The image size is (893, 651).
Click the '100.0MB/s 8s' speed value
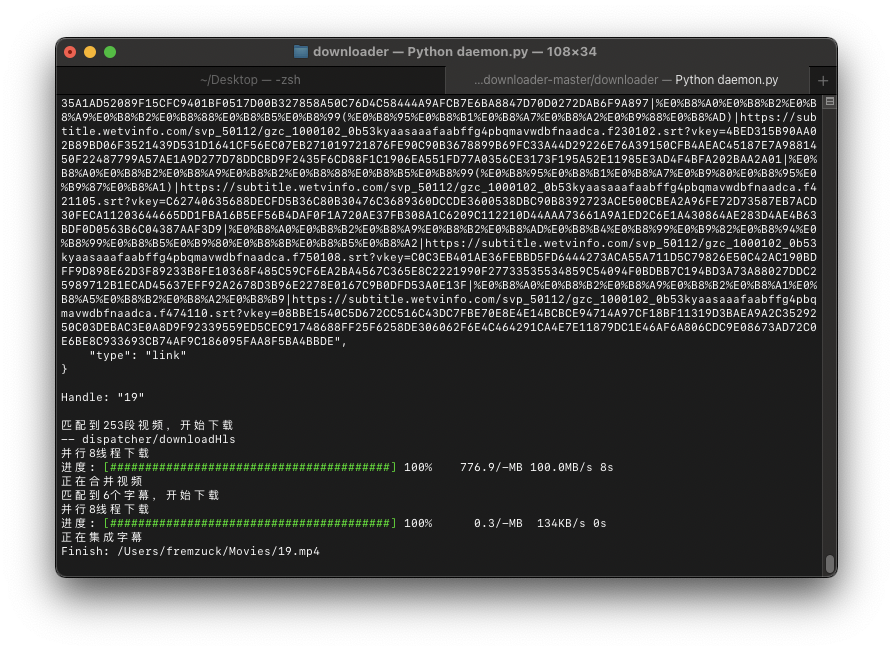point(571,467)
